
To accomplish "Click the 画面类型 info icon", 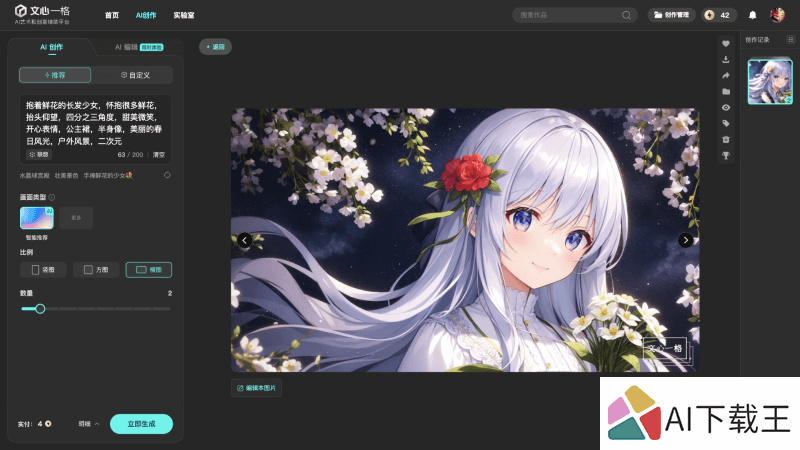I will [52, 197].
